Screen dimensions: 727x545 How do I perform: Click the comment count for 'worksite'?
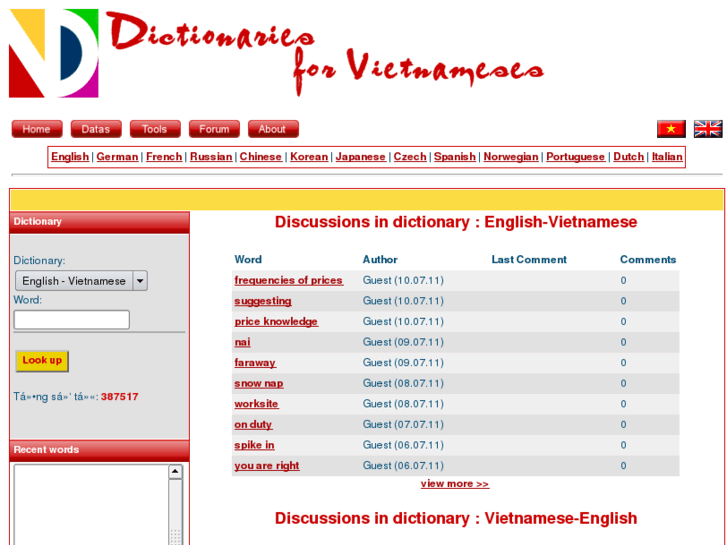623,404
